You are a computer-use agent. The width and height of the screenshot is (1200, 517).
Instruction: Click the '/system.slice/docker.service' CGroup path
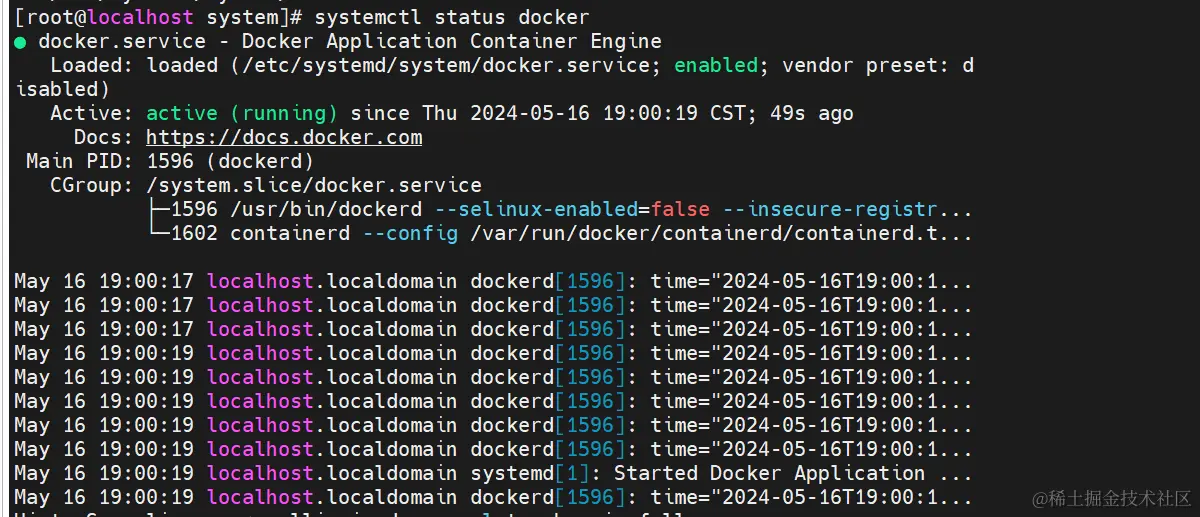point(314,185)
